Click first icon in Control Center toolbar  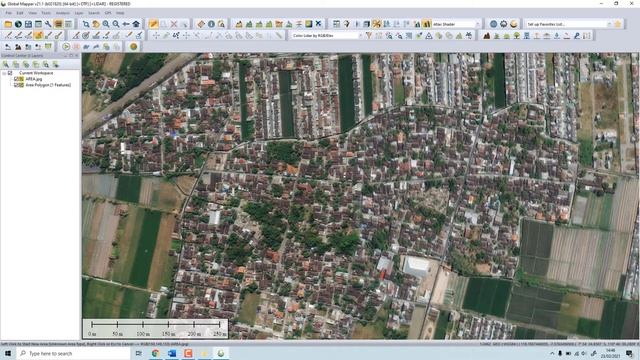point(6,64)
